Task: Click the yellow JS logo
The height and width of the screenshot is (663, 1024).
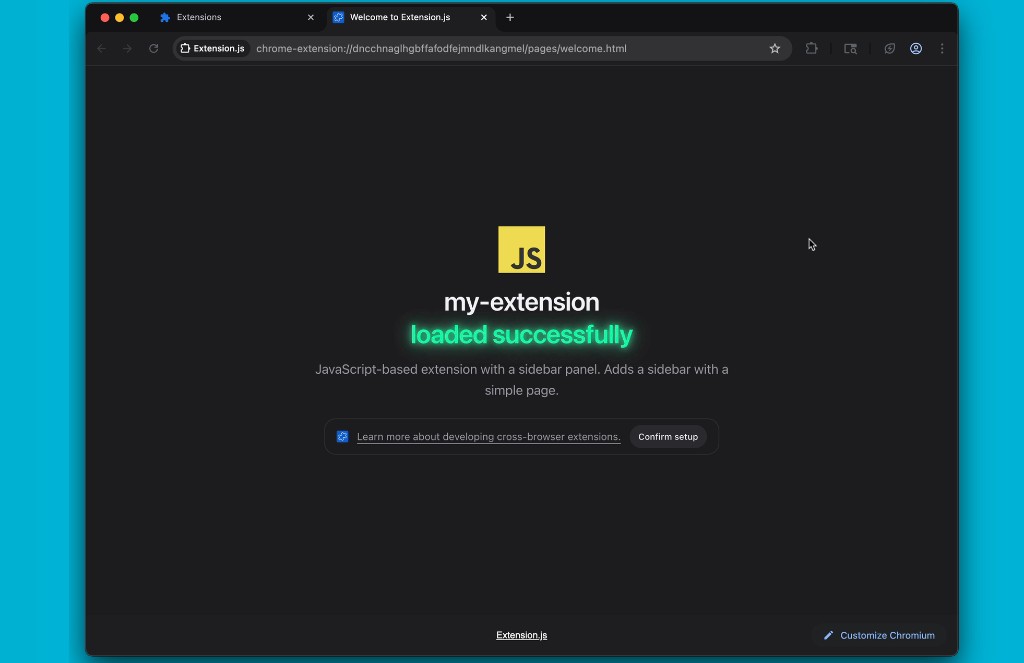Action: (x=521, y=250)
